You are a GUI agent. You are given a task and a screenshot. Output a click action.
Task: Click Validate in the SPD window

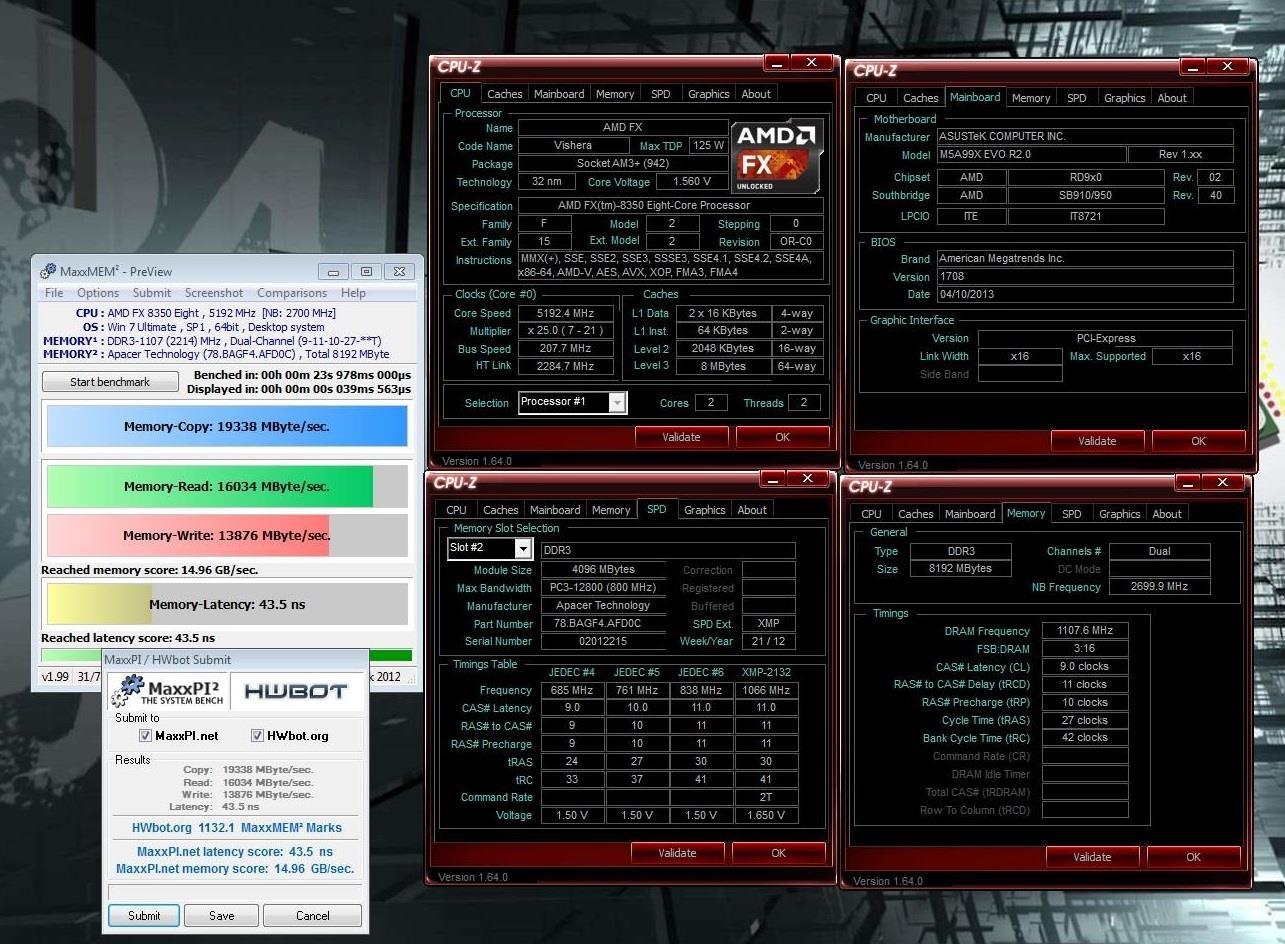[677, 853]
